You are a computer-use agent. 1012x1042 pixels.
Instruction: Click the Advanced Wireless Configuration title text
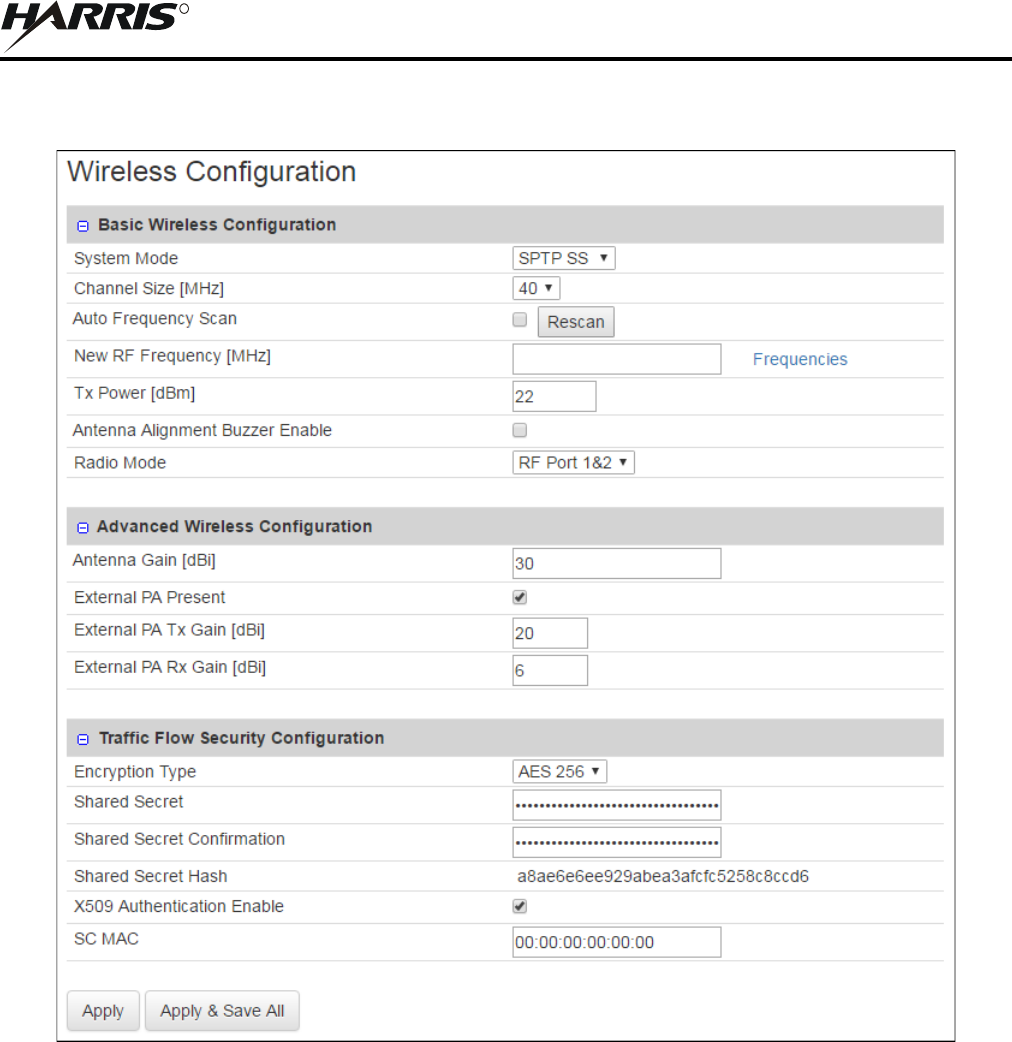click(x=234, y=526)
